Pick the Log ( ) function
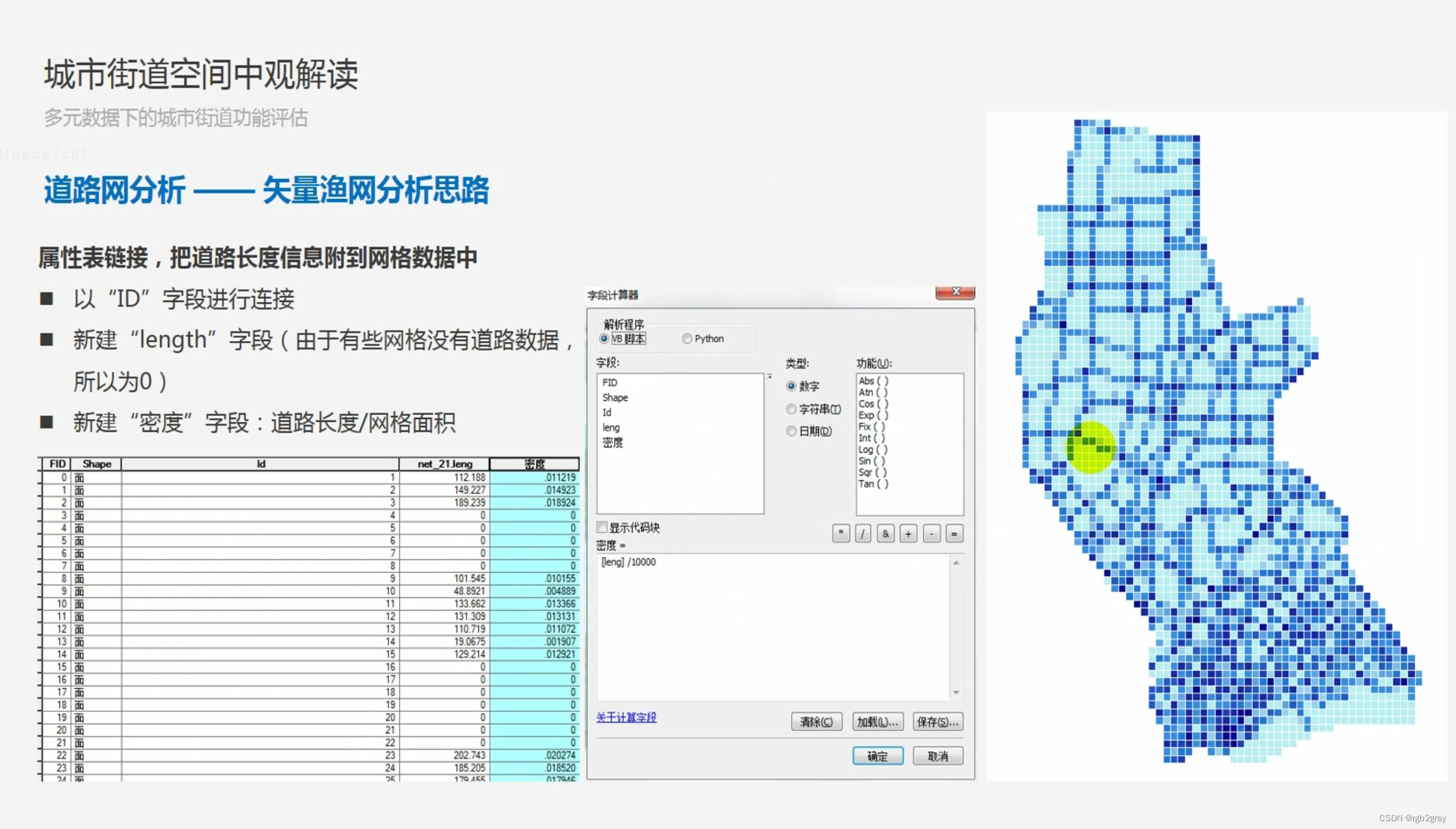The image size is (1456, 829). pyautogui.click(x=873, y=450)
